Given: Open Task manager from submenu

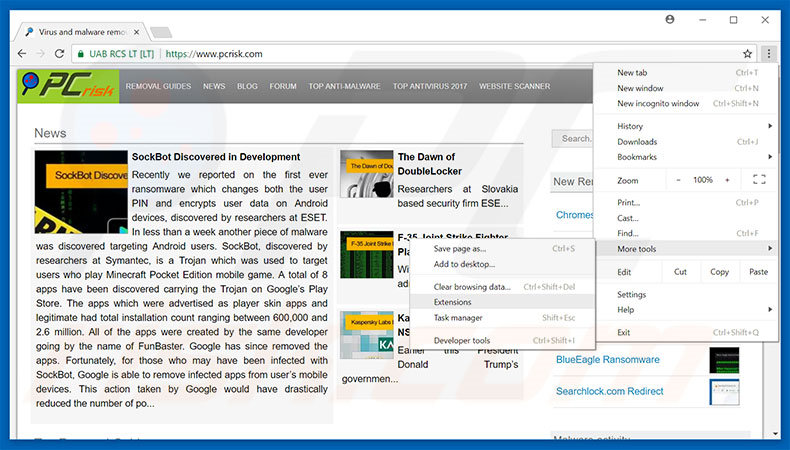Looking at the screenshot, I should tap(503, 317).
